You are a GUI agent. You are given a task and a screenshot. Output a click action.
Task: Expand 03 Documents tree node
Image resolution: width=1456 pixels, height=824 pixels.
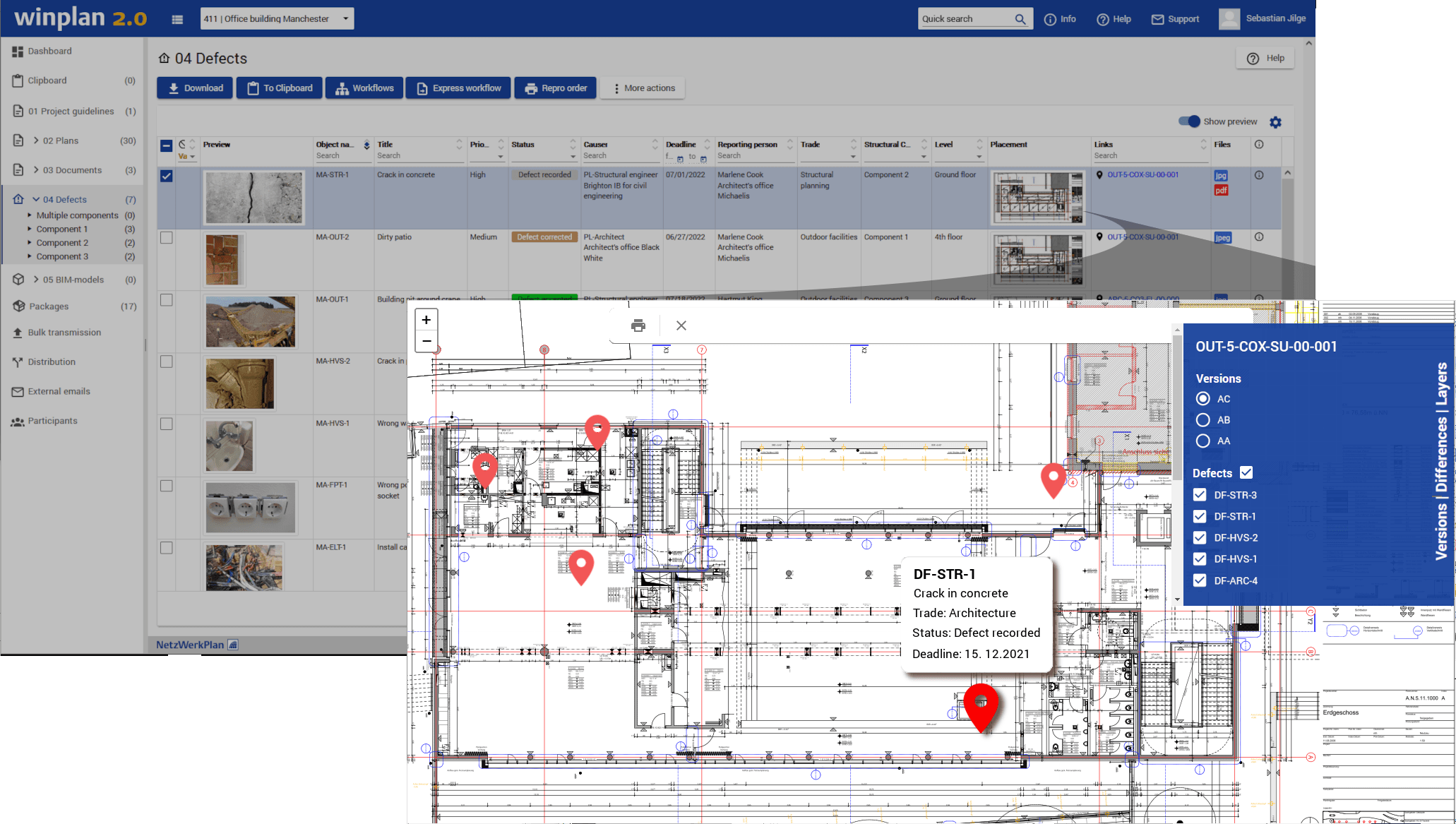click(36, 170)
